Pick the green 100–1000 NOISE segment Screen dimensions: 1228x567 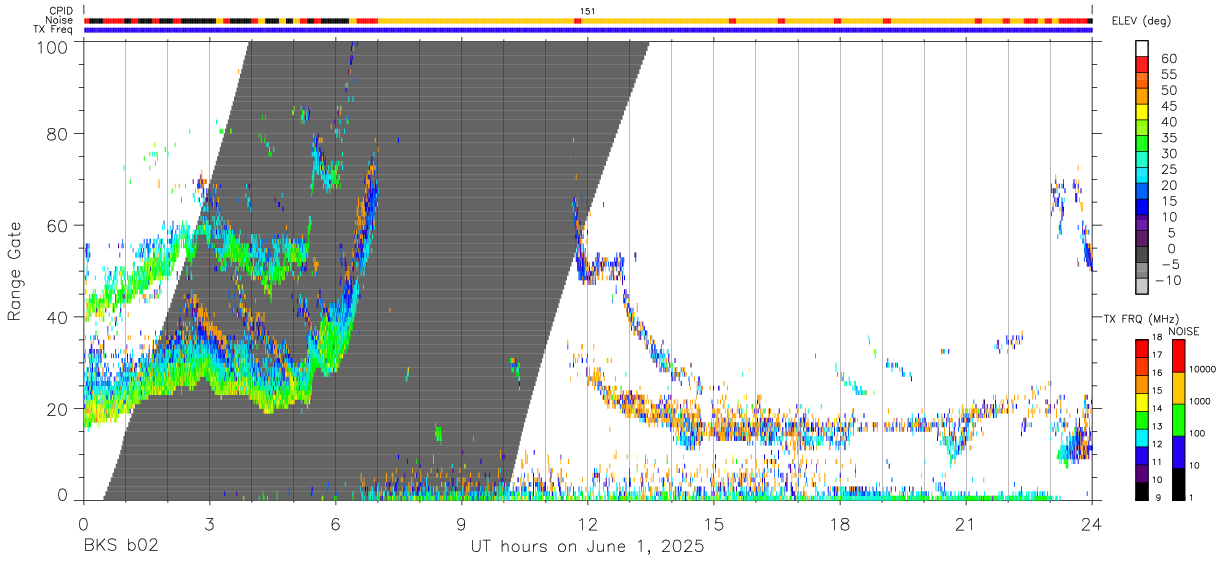click(1178, 419)
